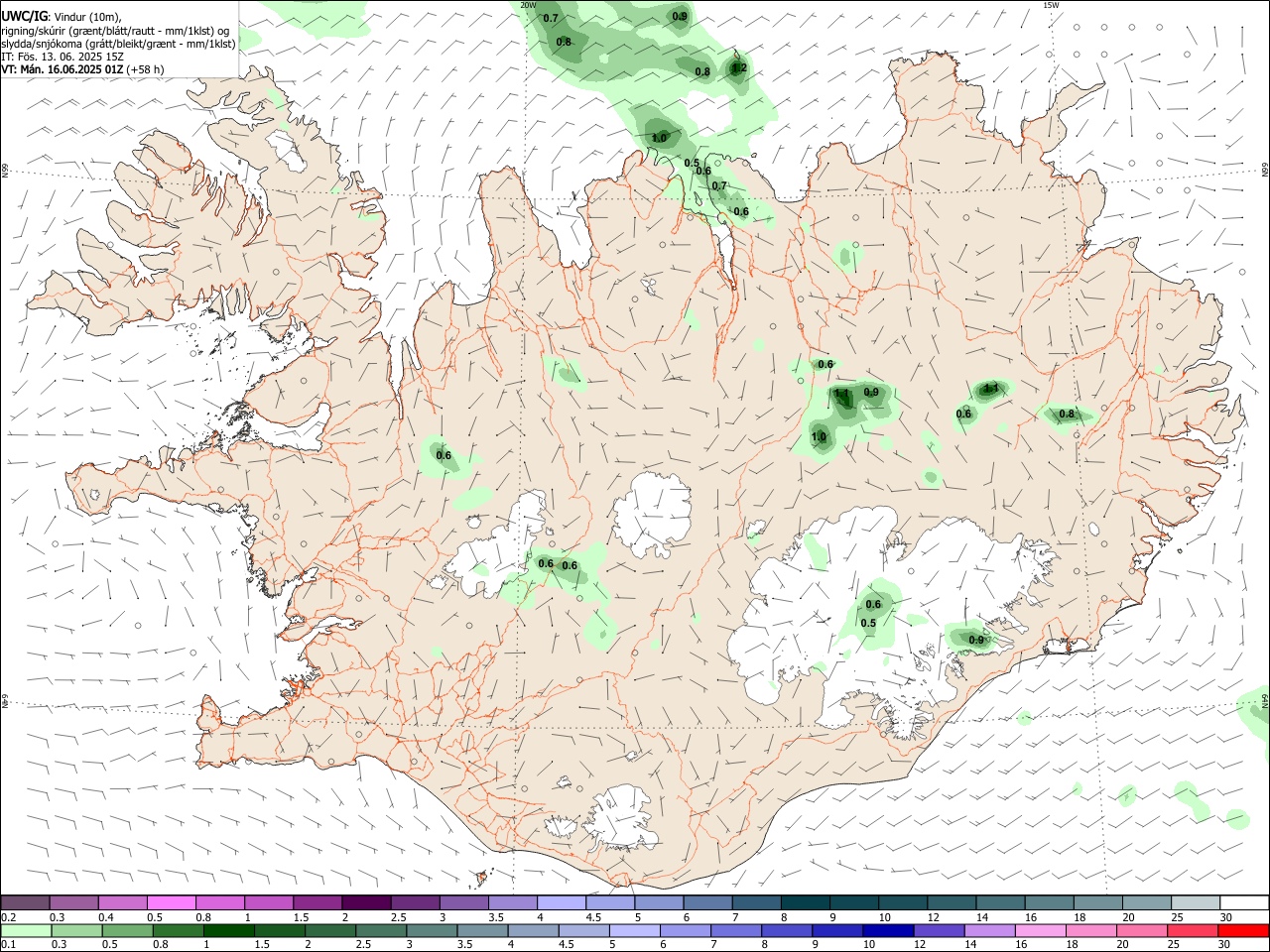Click the valid time 'VT: Mán. 16.06.2025 01Z'

pos(63,69)
